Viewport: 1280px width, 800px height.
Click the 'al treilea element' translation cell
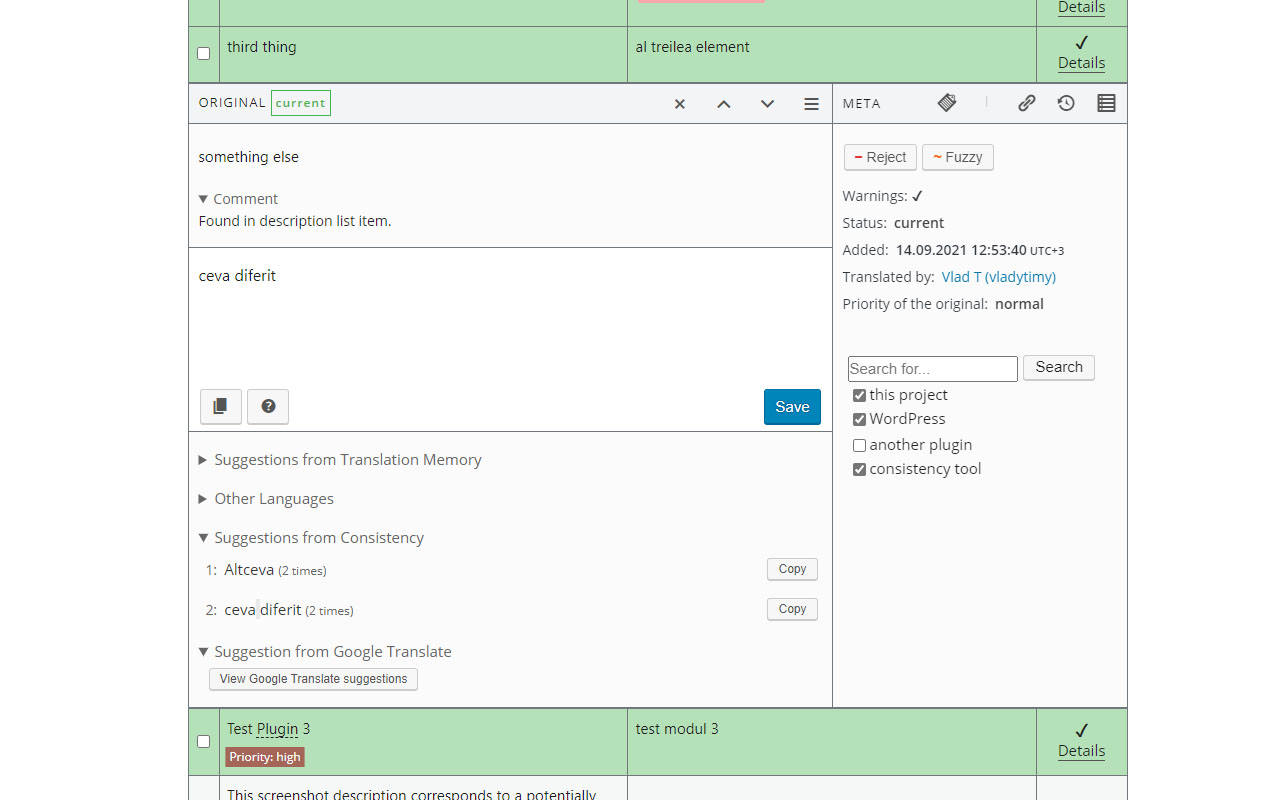pyautogui.click(x=832, y=55)
